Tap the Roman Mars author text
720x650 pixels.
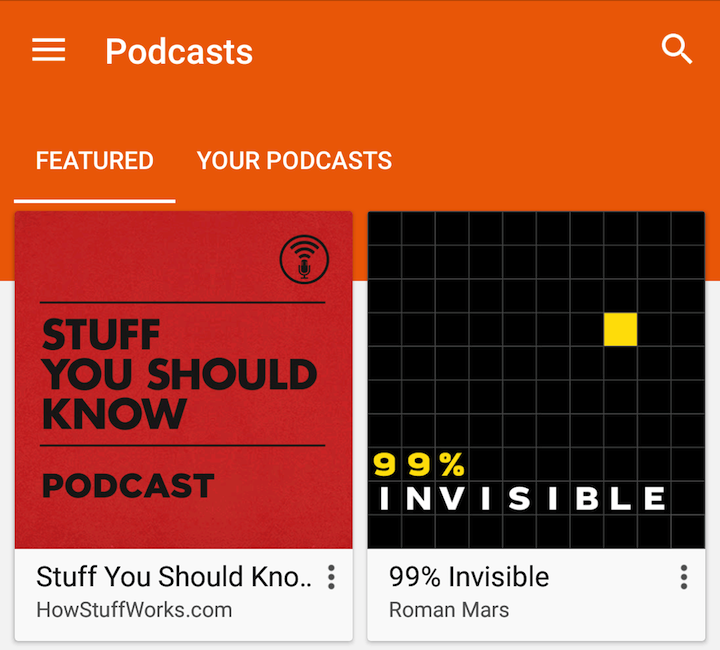449,610
